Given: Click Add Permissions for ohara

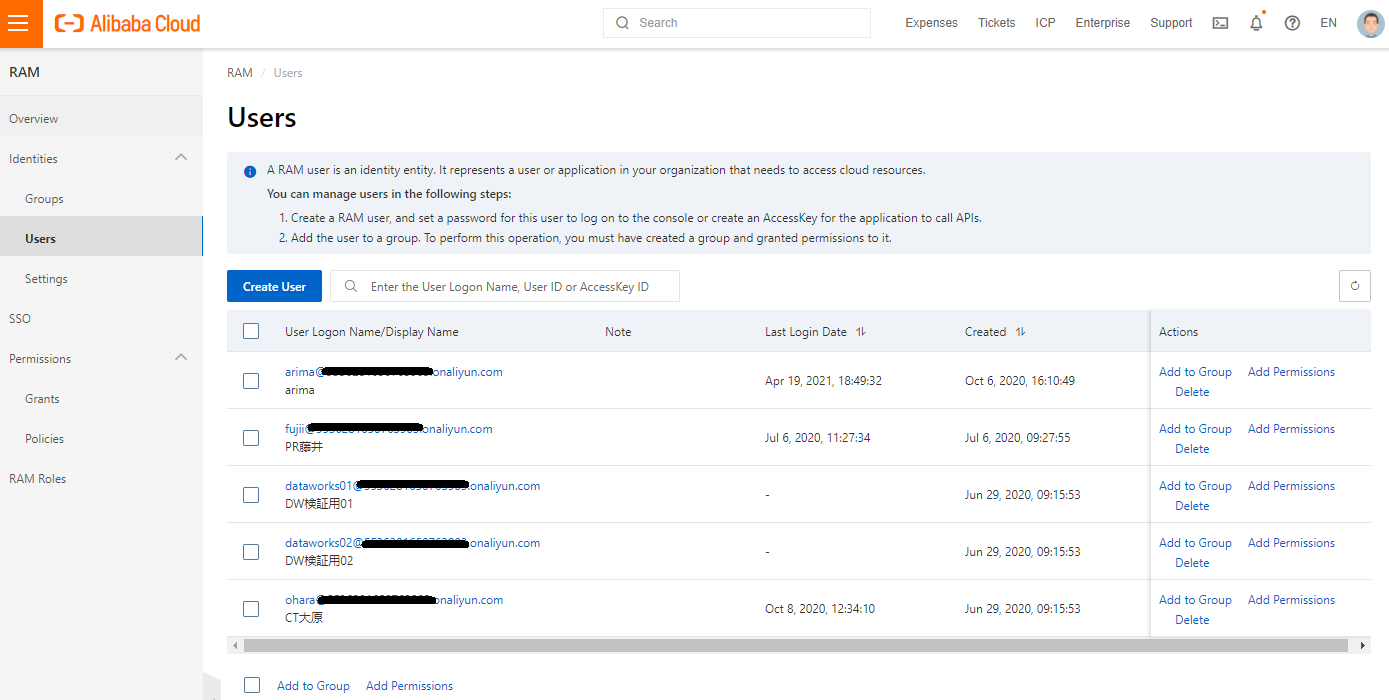Looking at the screenshot, I should (1291, 600).
